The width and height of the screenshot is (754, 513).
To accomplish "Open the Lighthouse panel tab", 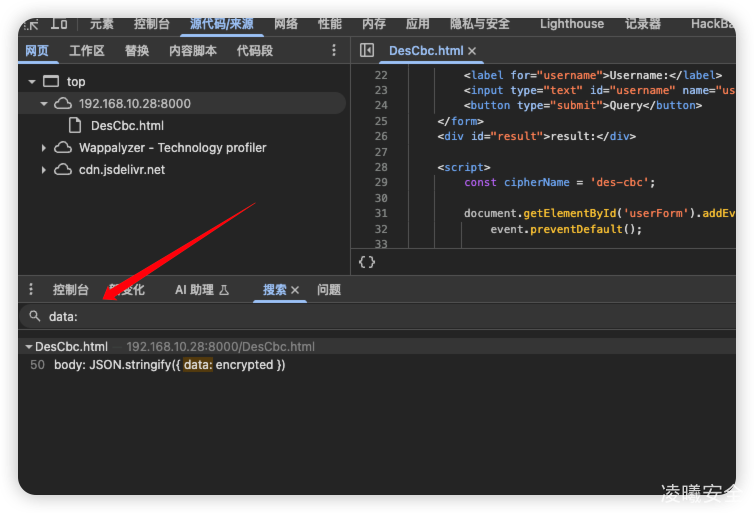I will pyautogui.click(x=571, y=23).
